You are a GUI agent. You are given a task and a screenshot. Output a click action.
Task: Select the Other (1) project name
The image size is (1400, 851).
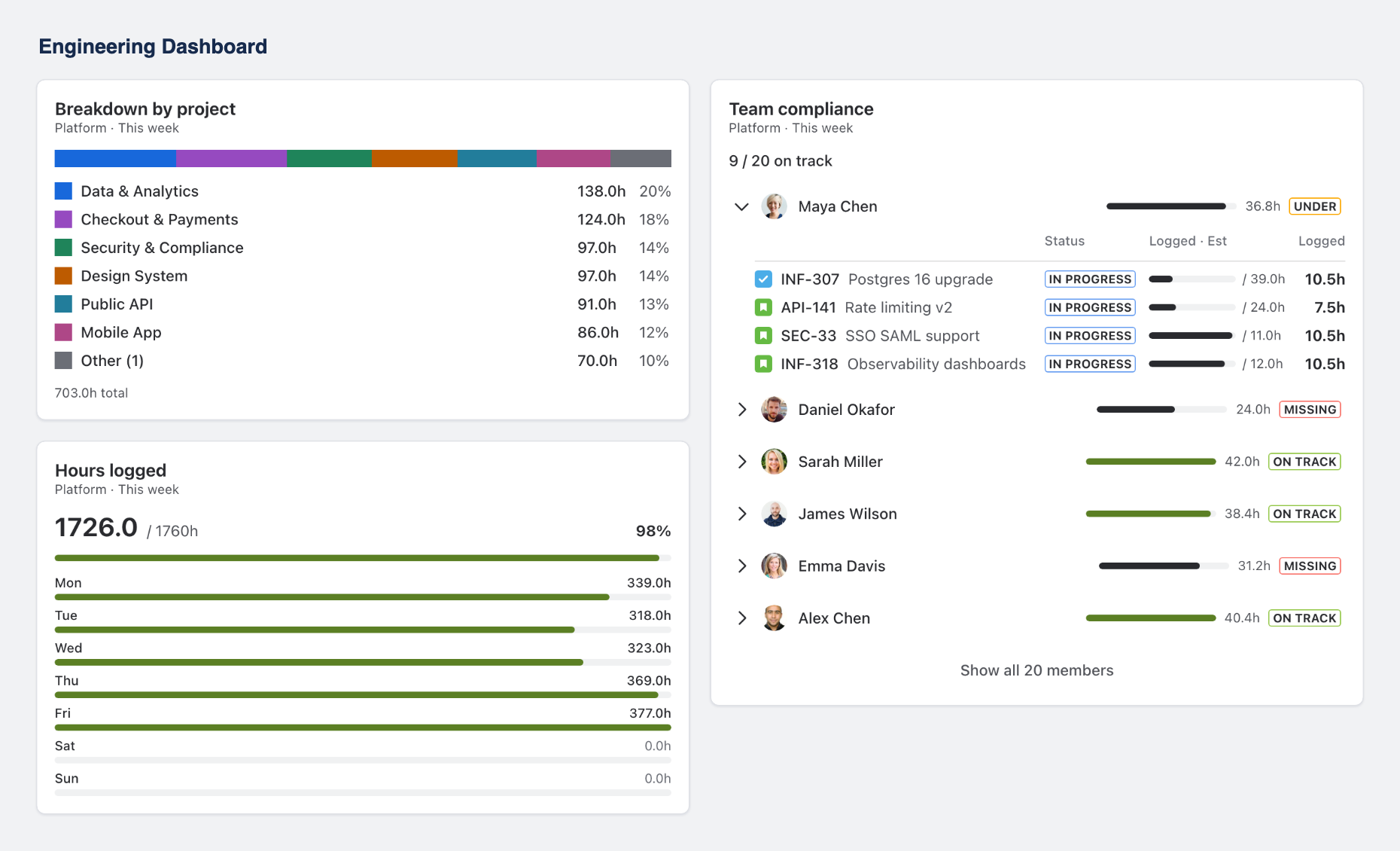point(112,361)
